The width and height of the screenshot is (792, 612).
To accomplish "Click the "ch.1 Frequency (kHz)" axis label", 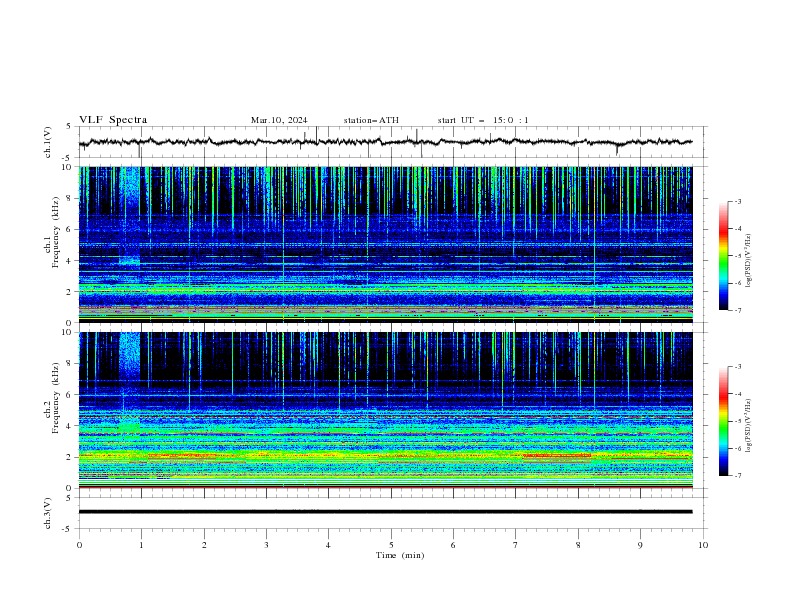I will (x=51, y=233).
